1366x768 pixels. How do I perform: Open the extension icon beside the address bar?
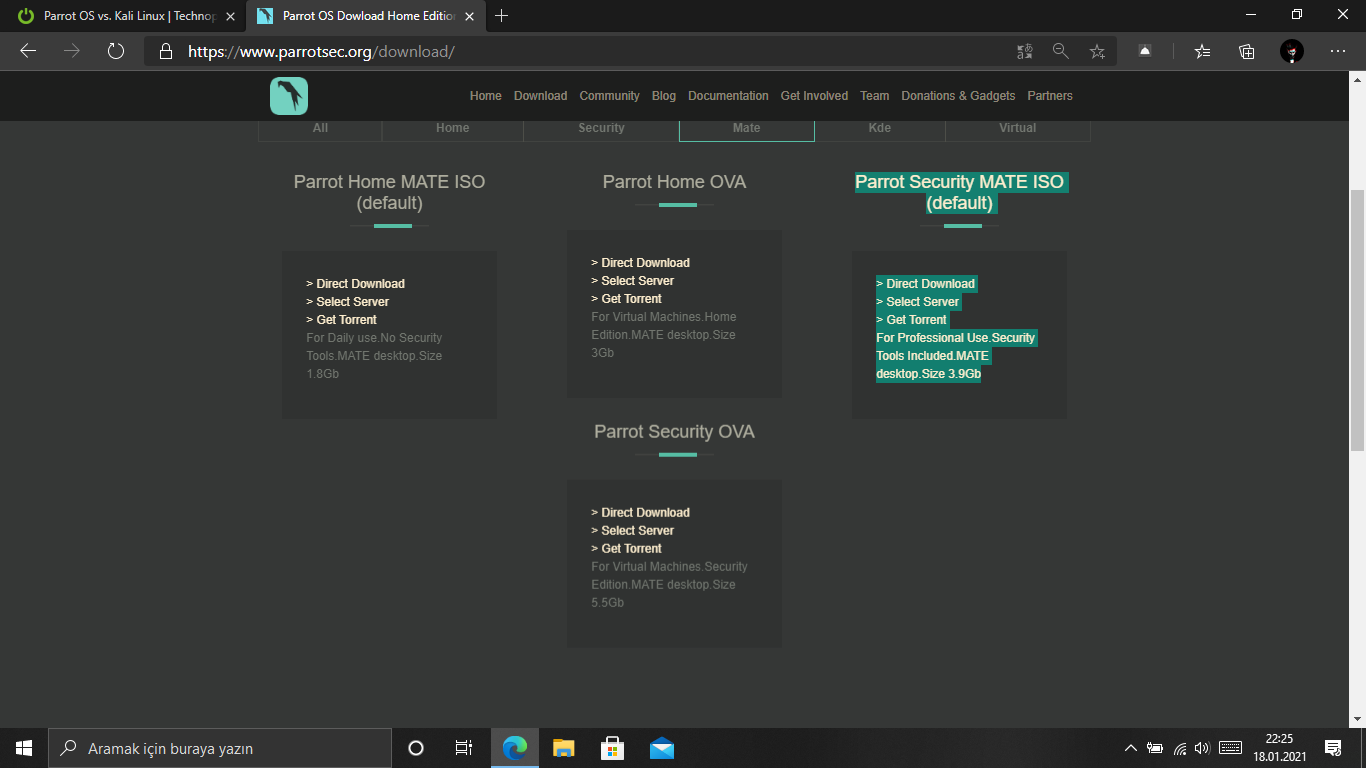(1145, 51)
